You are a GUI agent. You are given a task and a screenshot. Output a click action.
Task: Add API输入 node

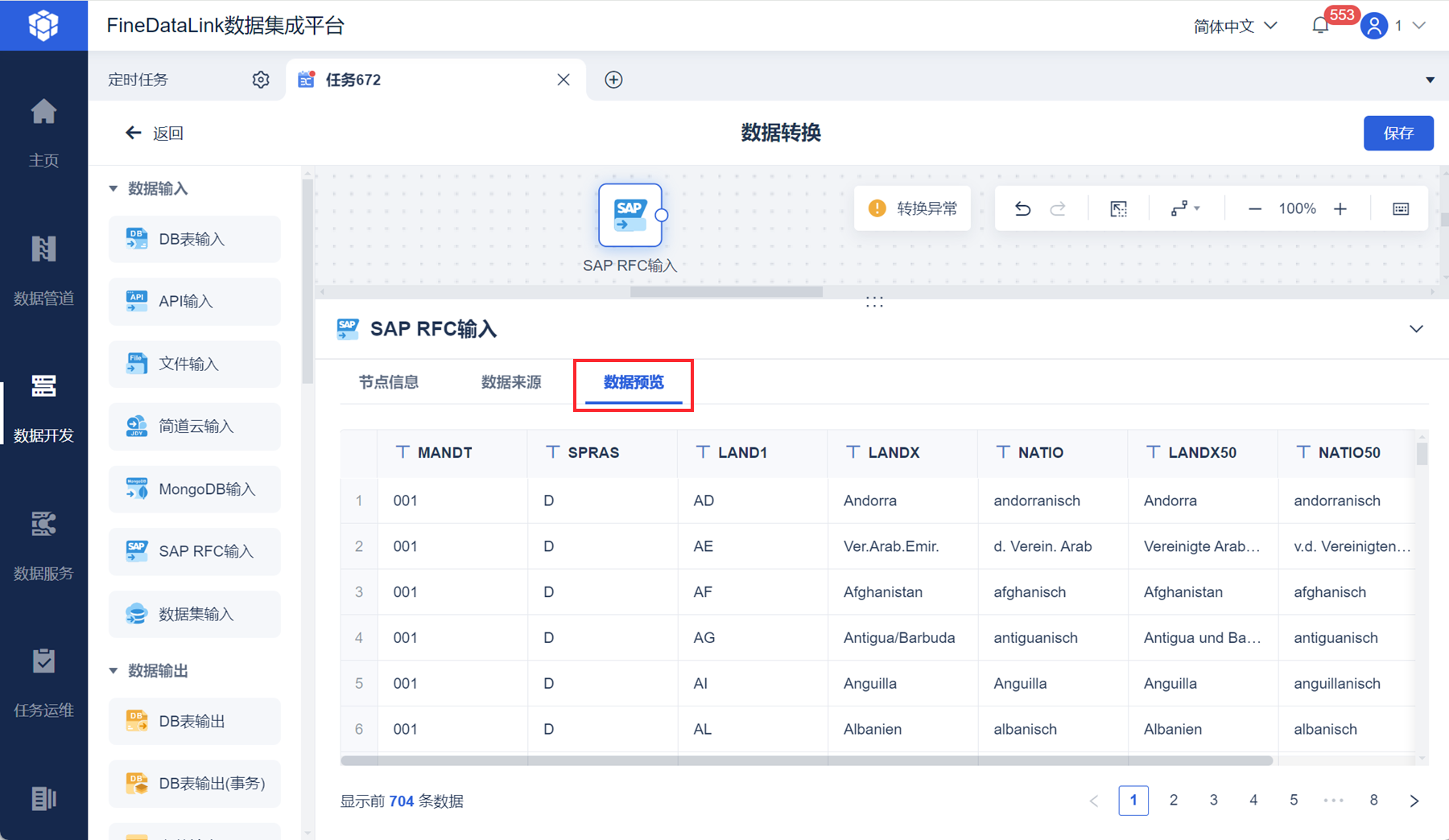195,301
